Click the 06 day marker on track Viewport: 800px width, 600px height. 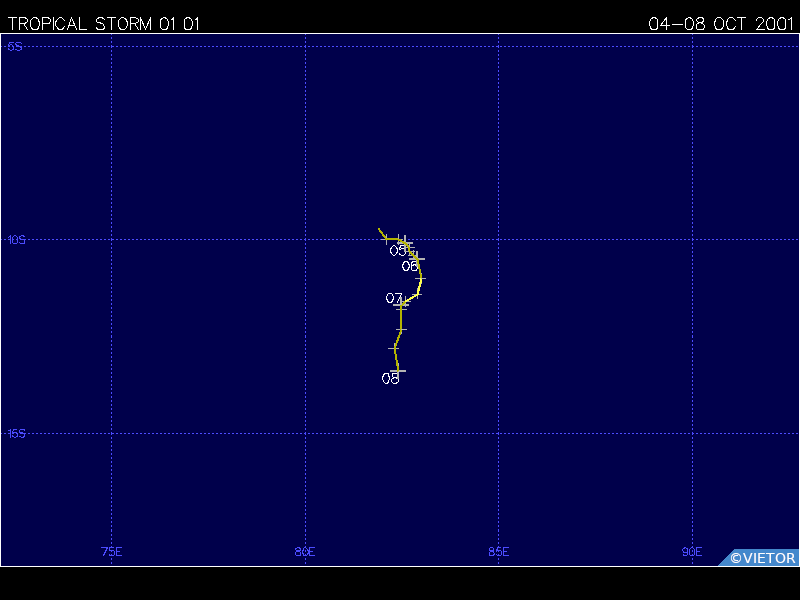[410, 266]
